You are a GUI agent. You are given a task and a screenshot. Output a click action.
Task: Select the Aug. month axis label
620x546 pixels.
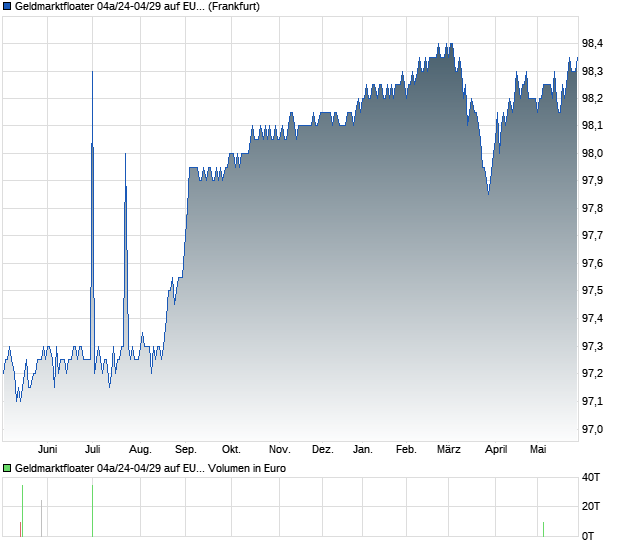click(140, 450)
